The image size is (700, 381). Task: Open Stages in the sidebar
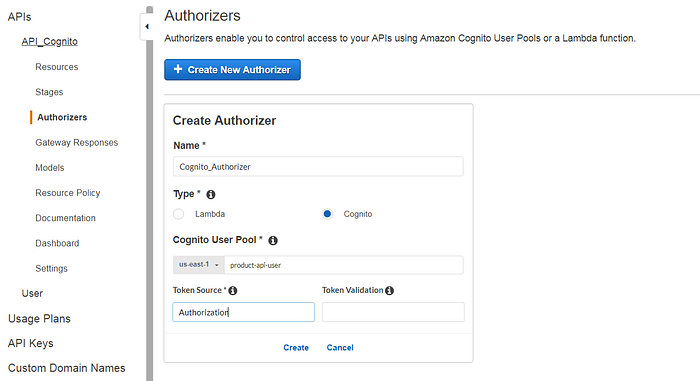(49, 92)
